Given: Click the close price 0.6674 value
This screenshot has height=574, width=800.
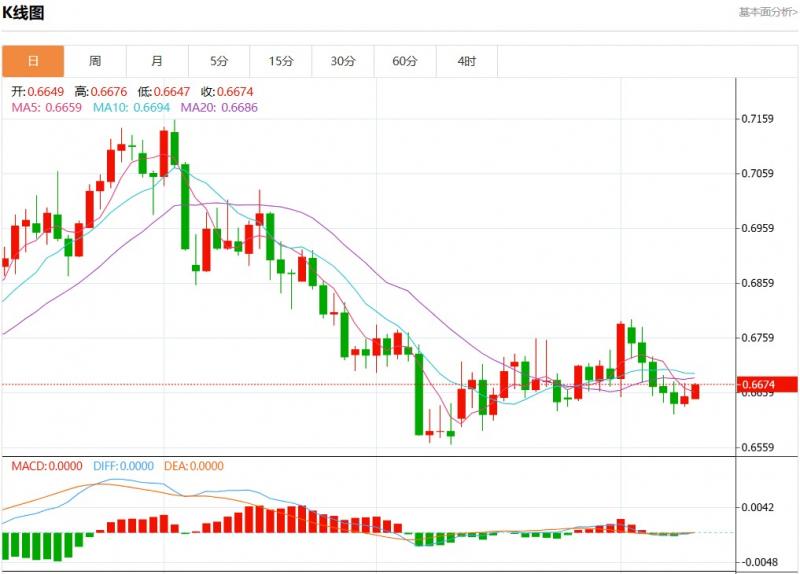Looking at the screenshot, I should point(235,92).
